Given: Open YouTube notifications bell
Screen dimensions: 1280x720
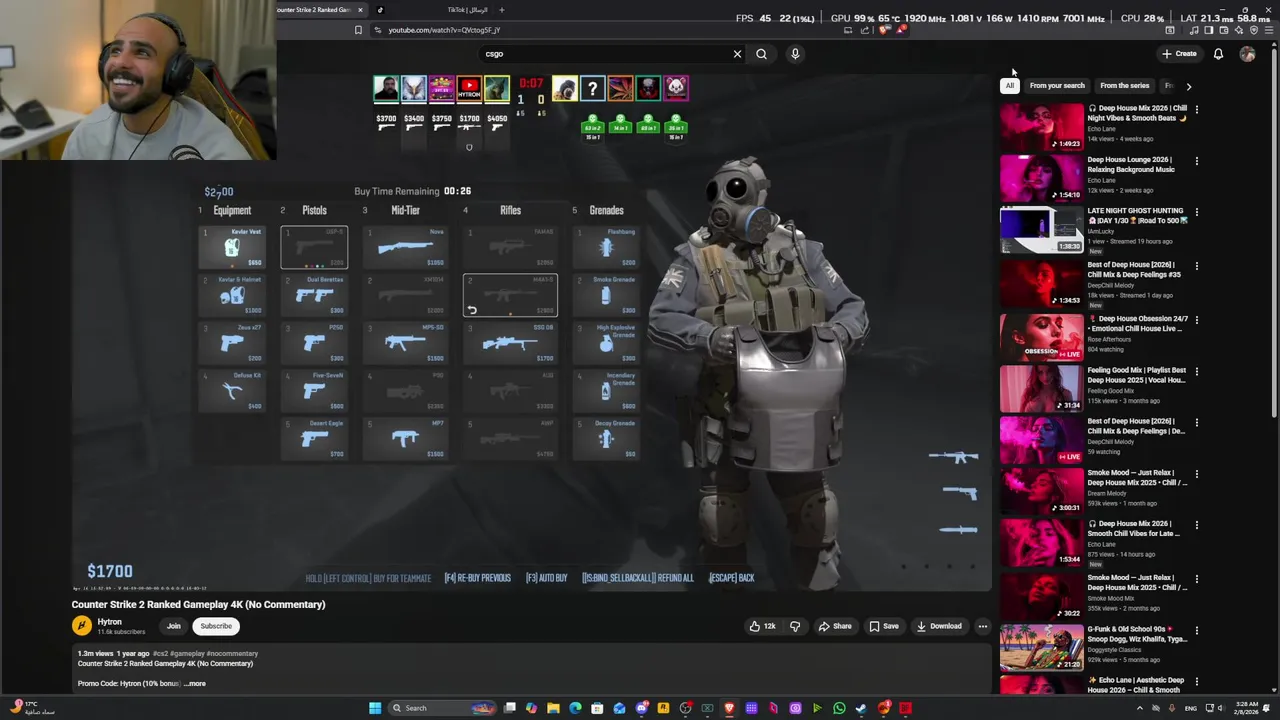Looking at the screenshot, I should (1218, 54).
